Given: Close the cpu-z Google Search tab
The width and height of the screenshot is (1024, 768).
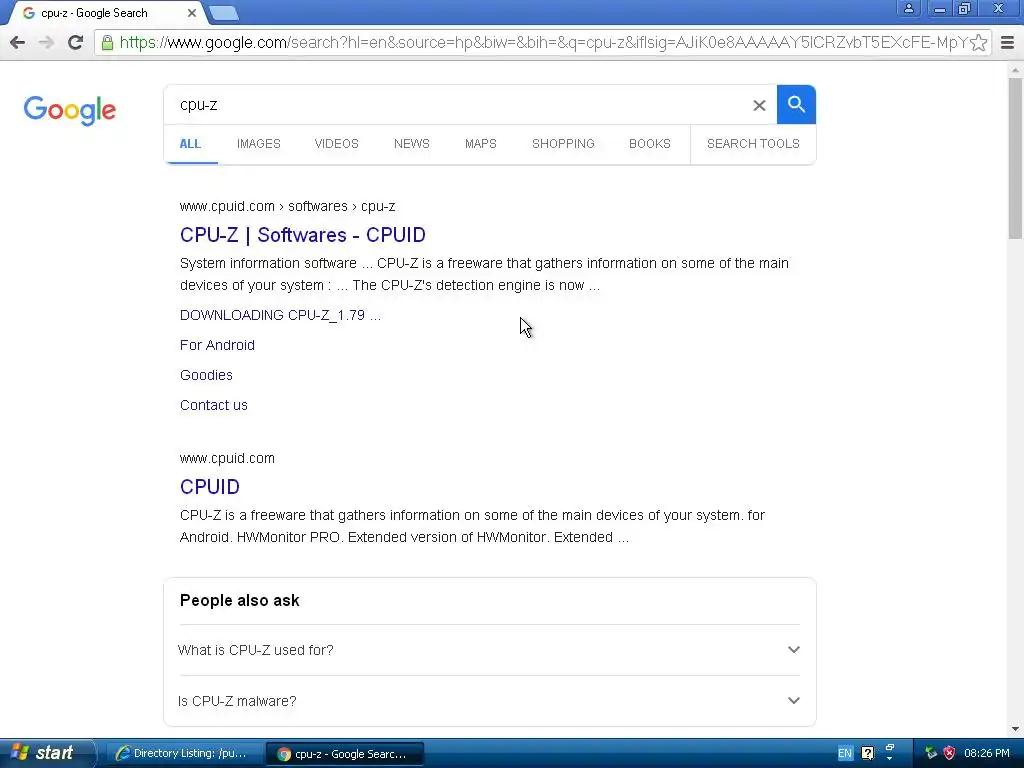Looking at the screenshot, I should 191,13.
